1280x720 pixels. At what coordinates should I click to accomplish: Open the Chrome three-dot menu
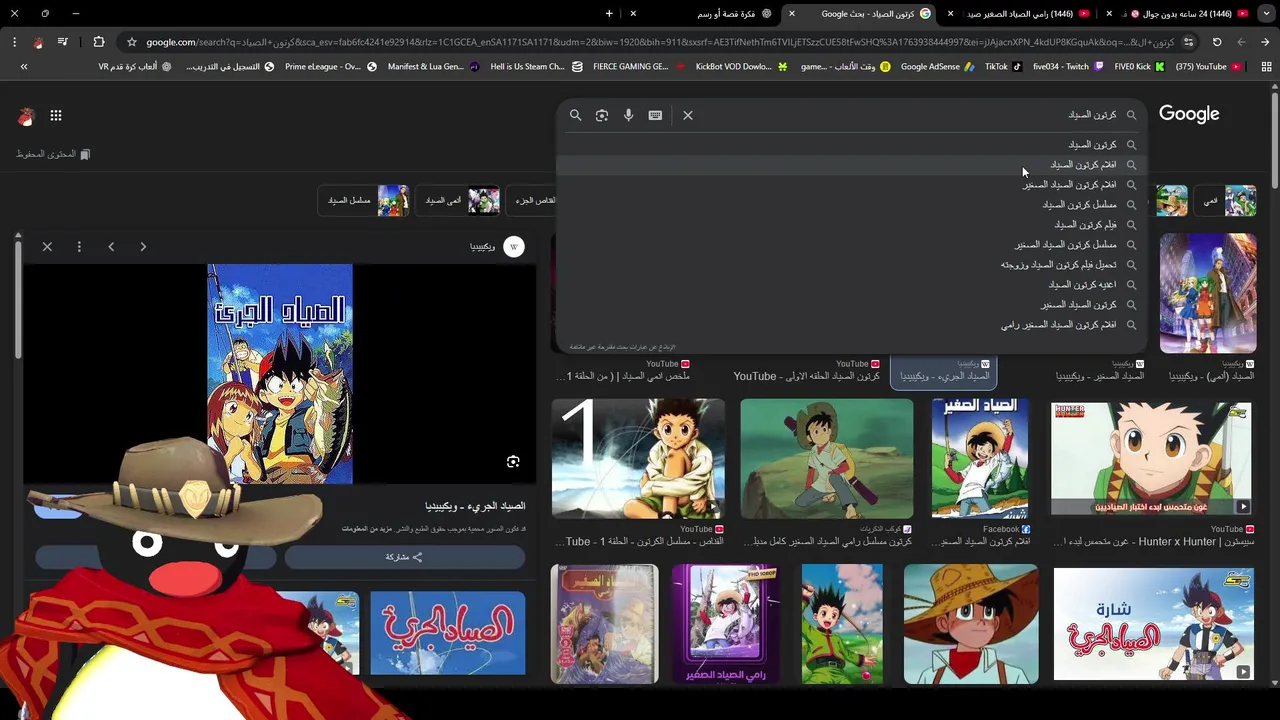pyautogui.click(x=14, y=42)
